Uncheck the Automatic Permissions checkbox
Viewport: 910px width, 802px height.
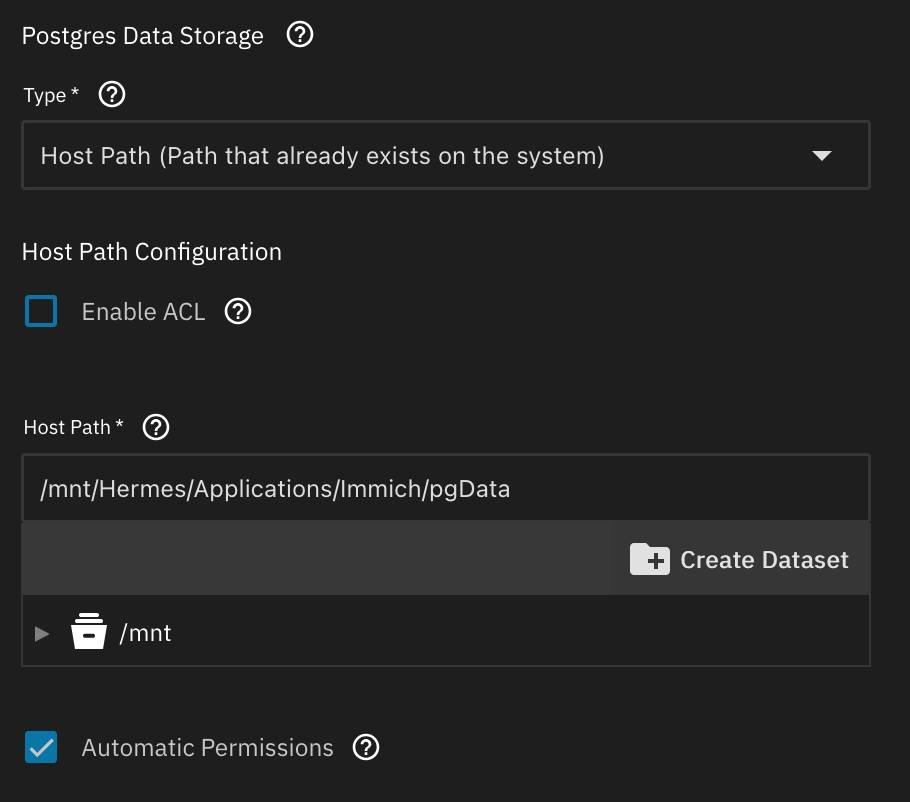(x=41, y=747)
